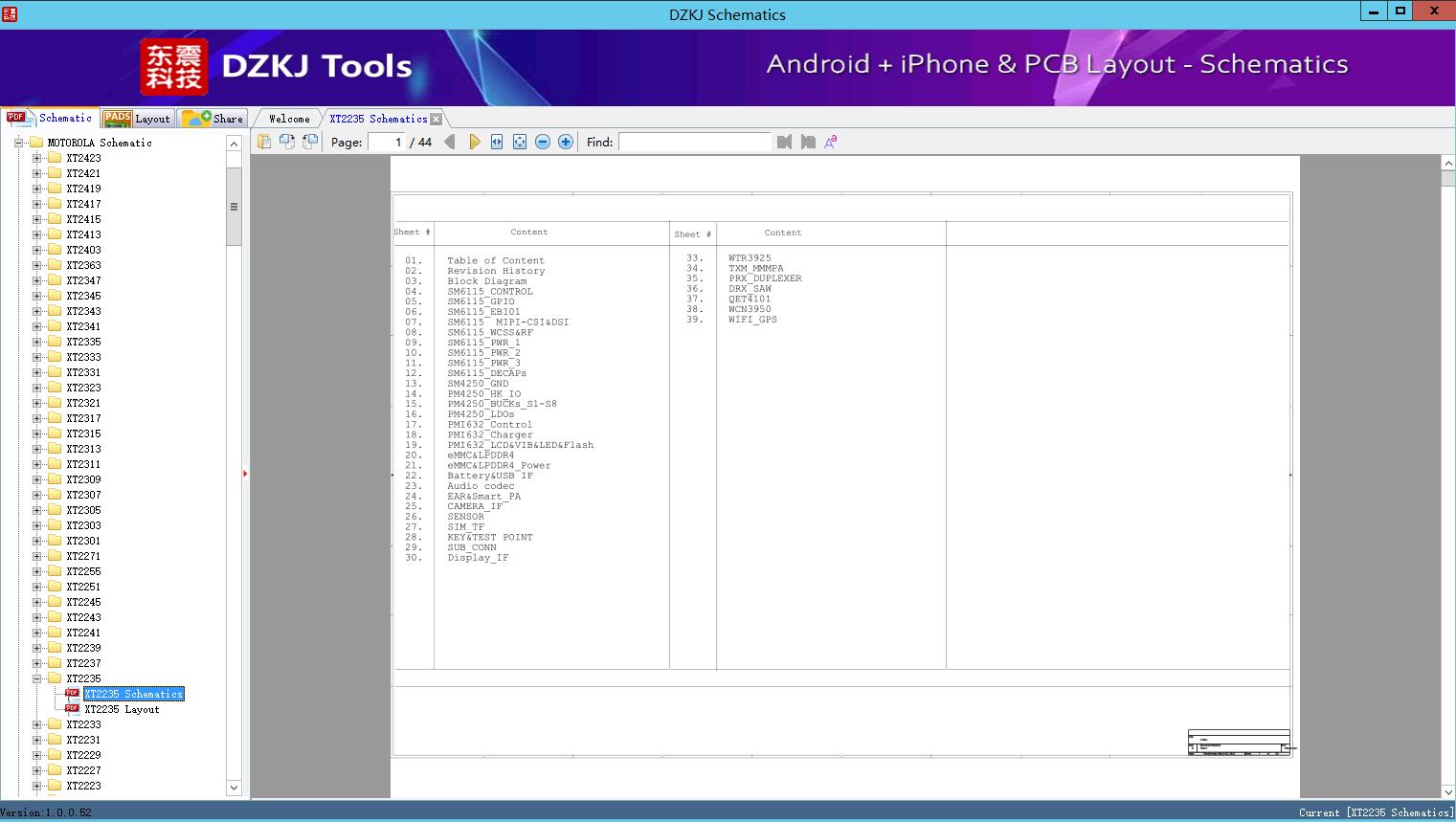Close the XT2235 Schematics tab

pos(437,120)
